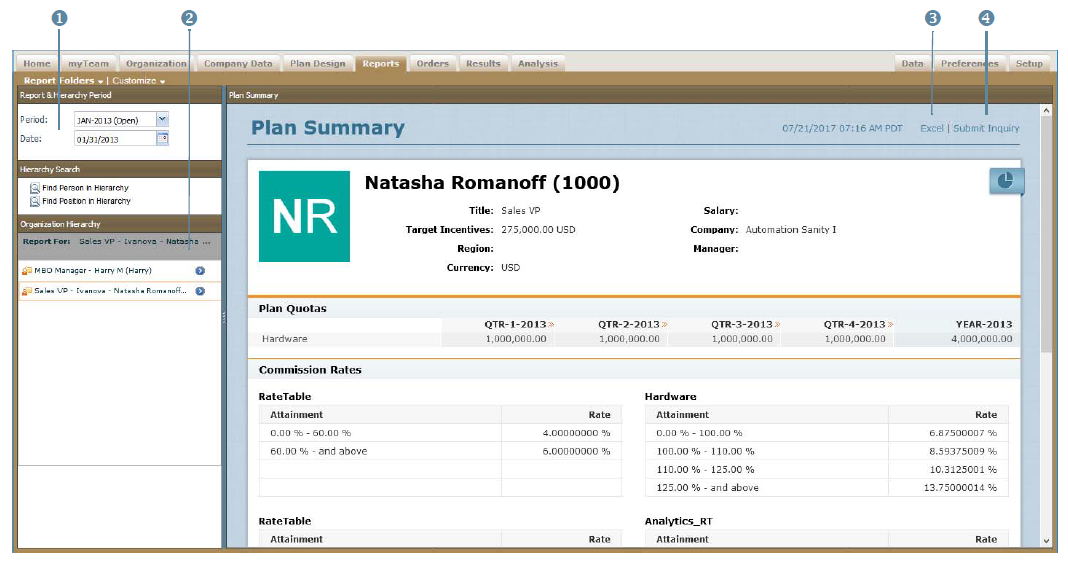The width and height of the screenshot is (1068, 562).
Task: Click the YEAR-2013 column header
Action: 984,324
